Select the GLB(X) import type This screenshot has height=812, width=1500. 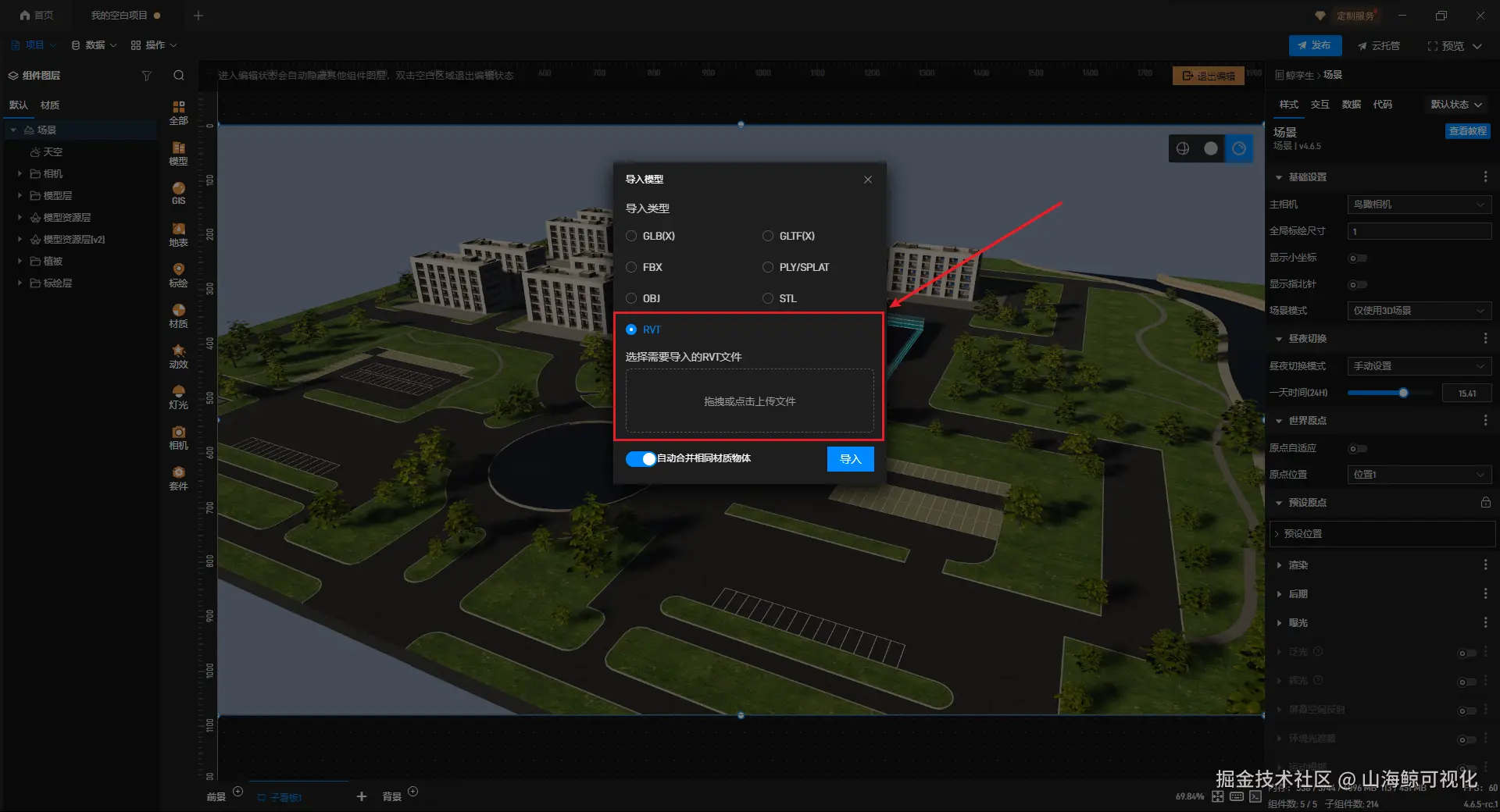[651, 236]
